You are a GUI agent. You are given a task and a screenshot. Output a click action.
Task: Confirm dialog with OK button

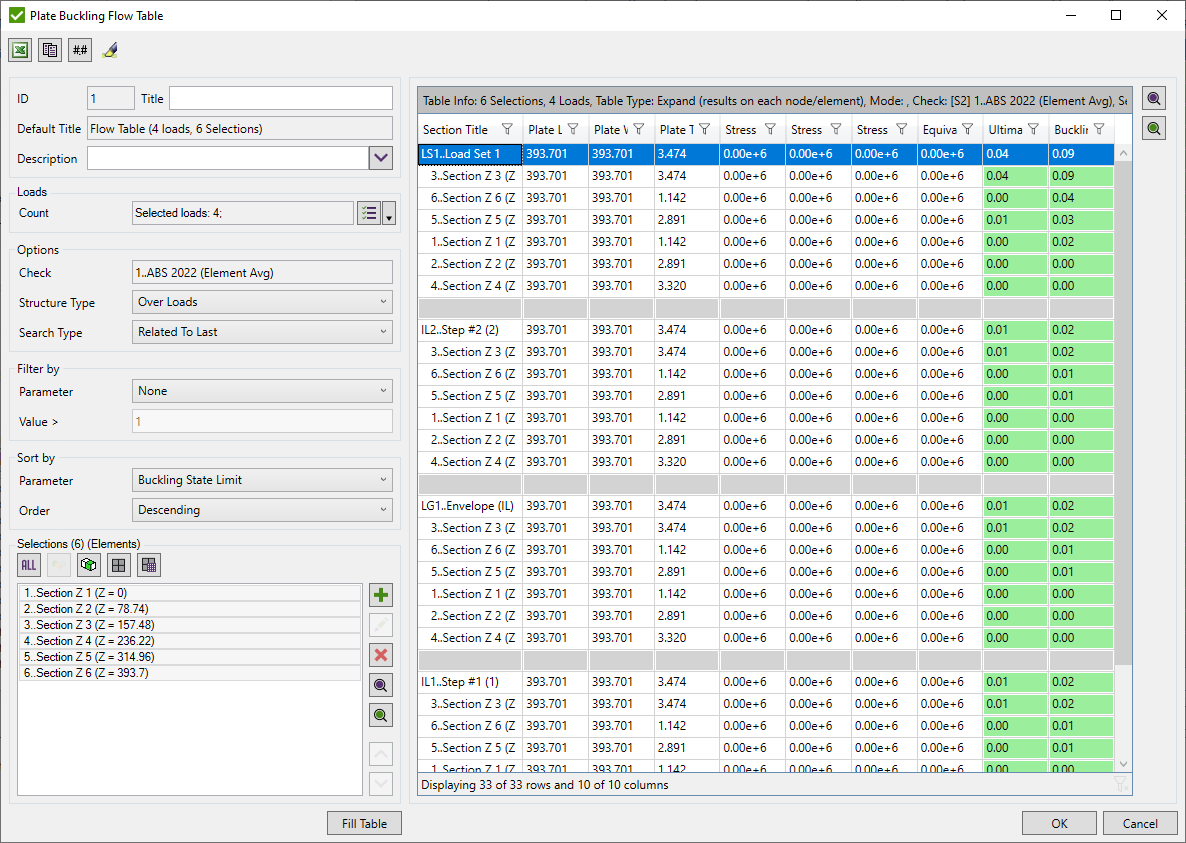point(1059,822)
